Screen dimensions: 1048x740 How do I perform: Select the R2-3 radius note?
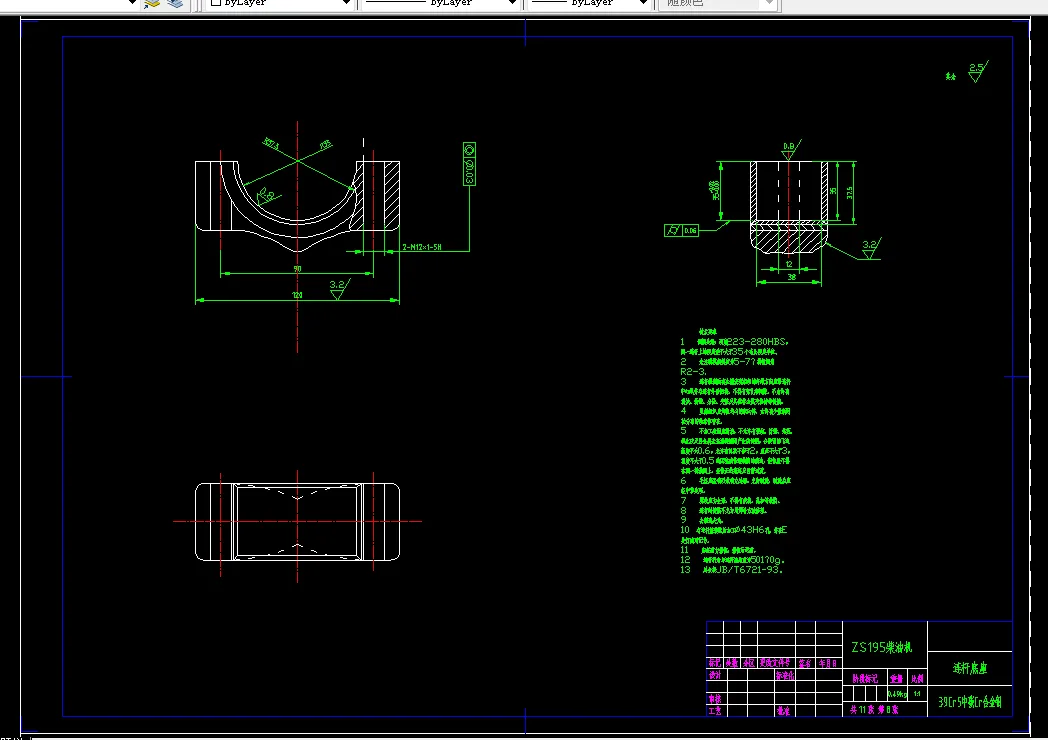click(693, 372)
